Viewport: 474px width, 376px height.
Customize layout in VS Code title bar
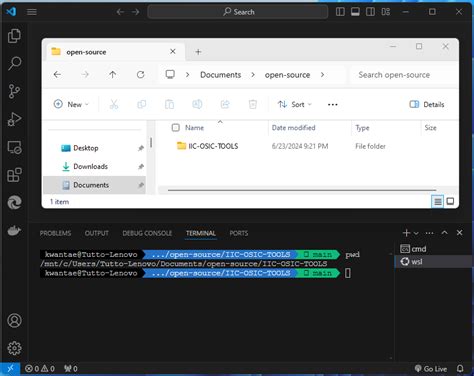(x=386, y=12)
